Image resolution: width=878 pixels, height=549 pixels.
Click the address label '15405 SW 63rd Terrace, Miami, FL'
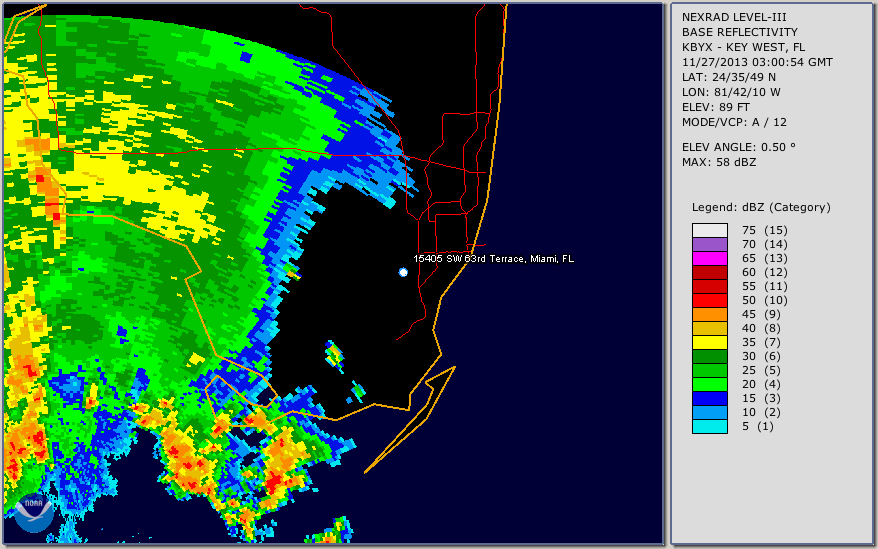coord(493,259)
